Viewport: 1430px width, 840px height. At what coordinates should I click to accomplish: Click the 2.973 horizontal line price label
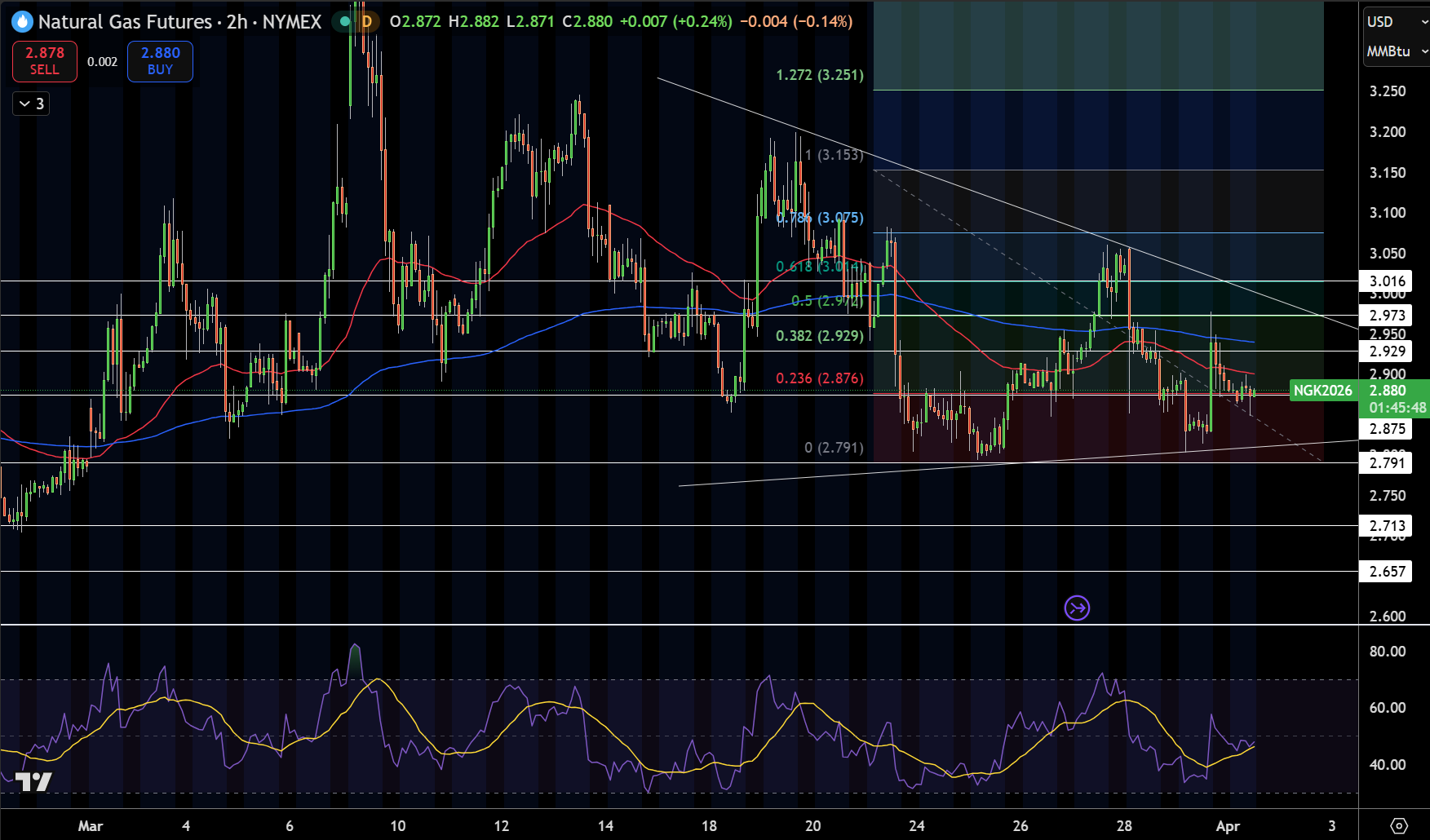tap(1387, 316)
